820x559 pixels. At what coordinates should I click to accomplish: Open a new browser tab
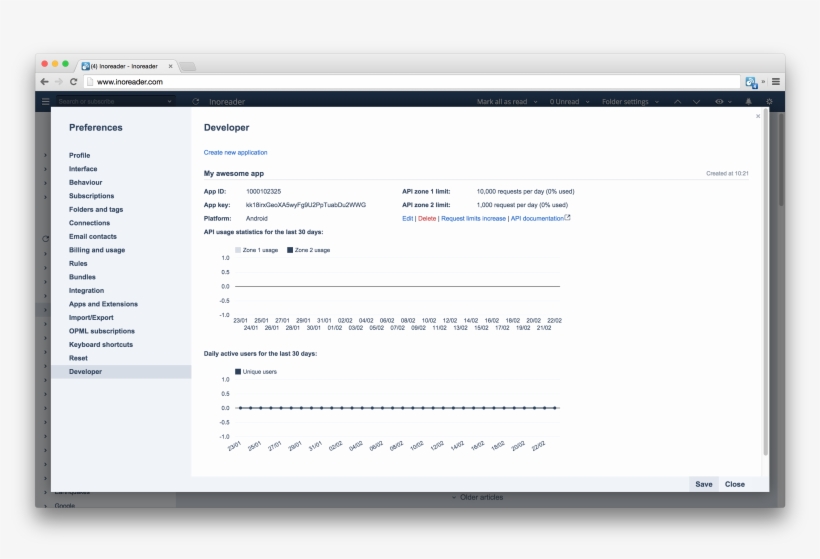tap(188, 66)
